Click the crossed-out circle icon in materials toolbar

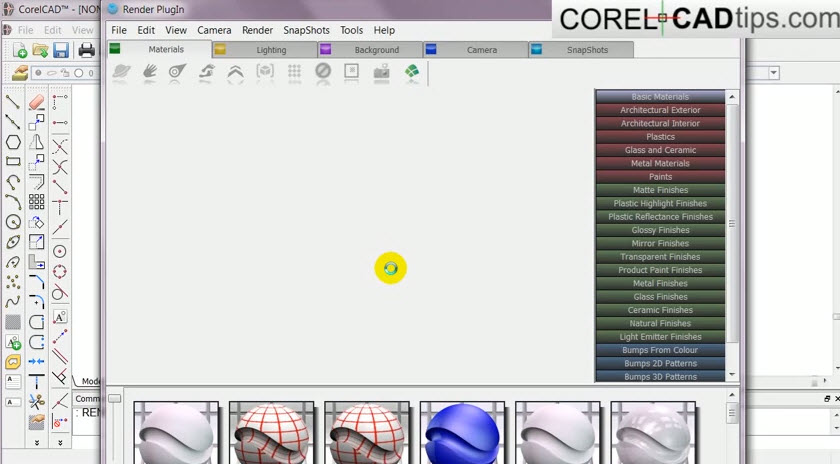click(323, 71)
